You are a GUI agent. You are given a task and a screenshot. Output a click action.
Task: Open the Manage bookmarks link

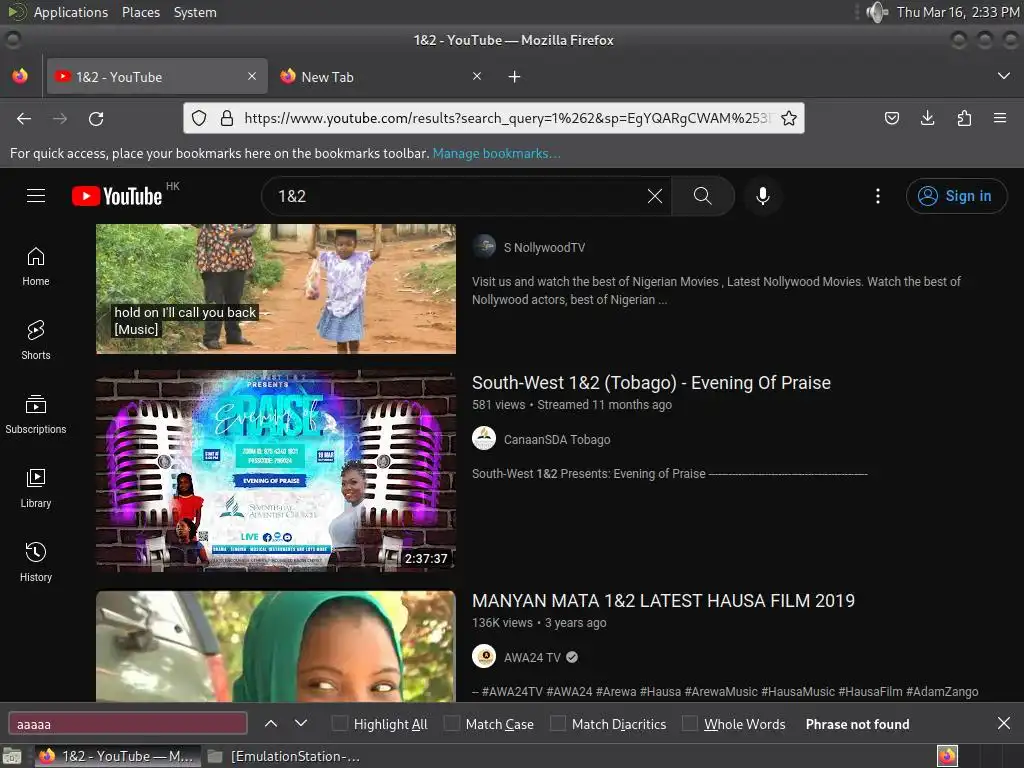496,153
